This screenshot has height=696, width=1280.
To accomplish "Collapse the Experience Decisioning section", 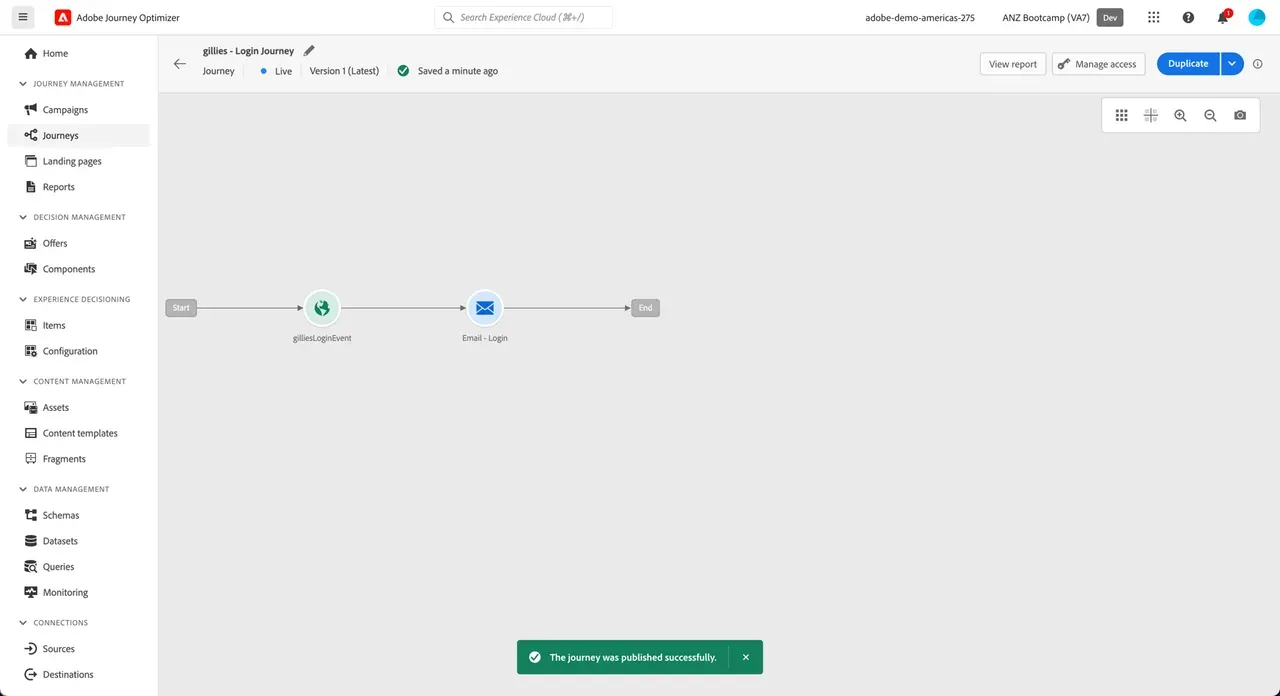I will point(24,299).
